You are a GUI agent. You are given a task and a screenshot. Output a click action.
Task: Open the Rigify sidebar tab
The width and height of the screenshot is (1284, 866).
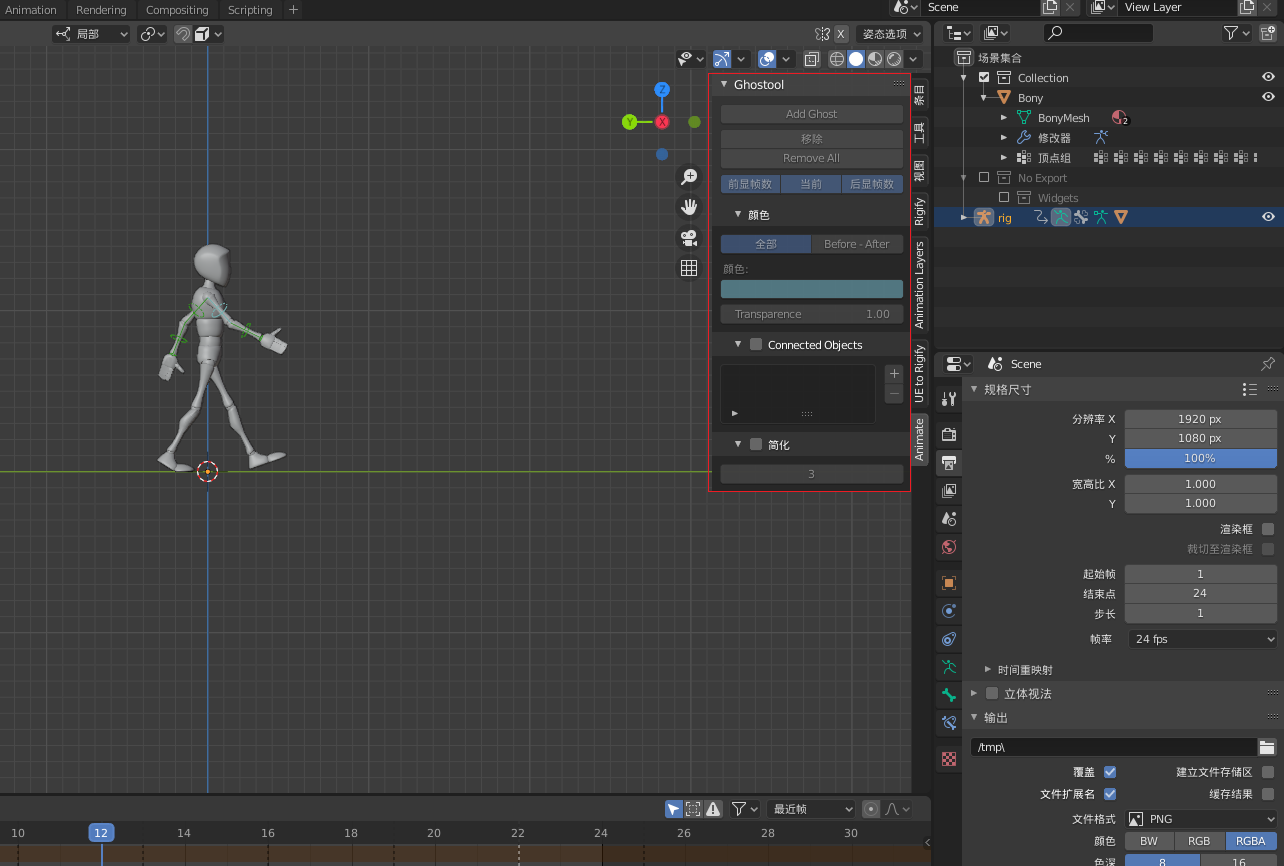coord(919,211)
